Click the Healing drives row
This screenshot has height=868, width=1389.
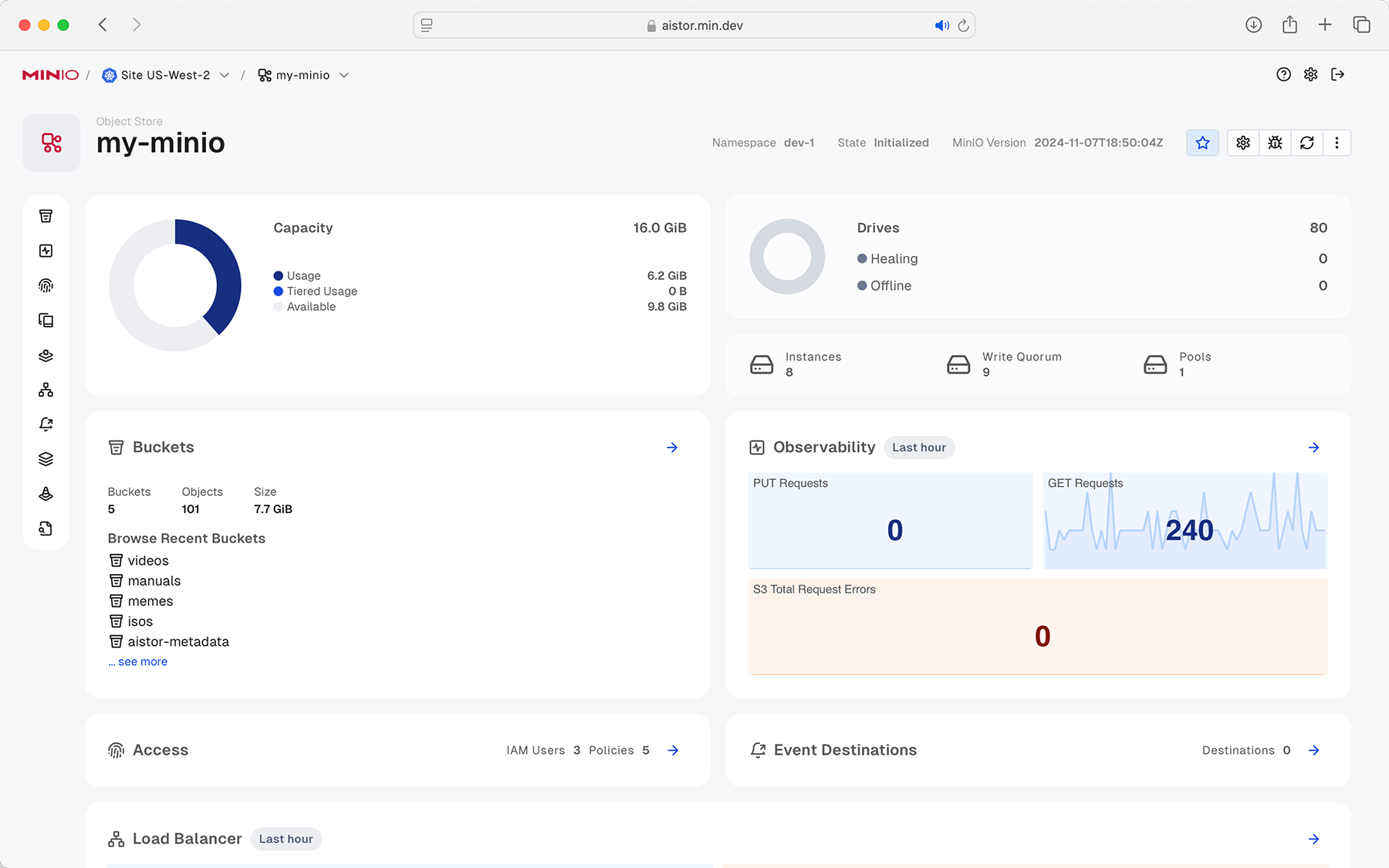click(1092, 258)
